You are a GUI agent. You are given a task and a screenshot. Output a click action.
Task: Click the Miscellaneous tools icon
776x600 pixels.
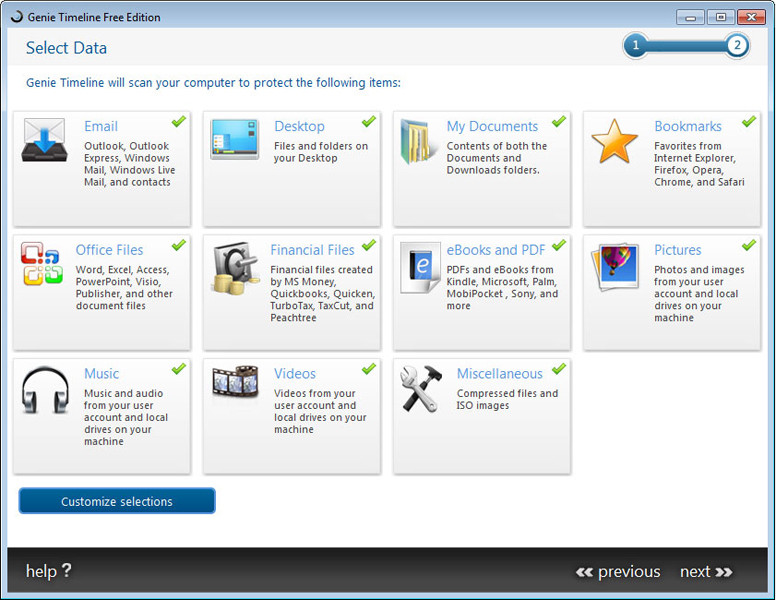pos(421,389)
